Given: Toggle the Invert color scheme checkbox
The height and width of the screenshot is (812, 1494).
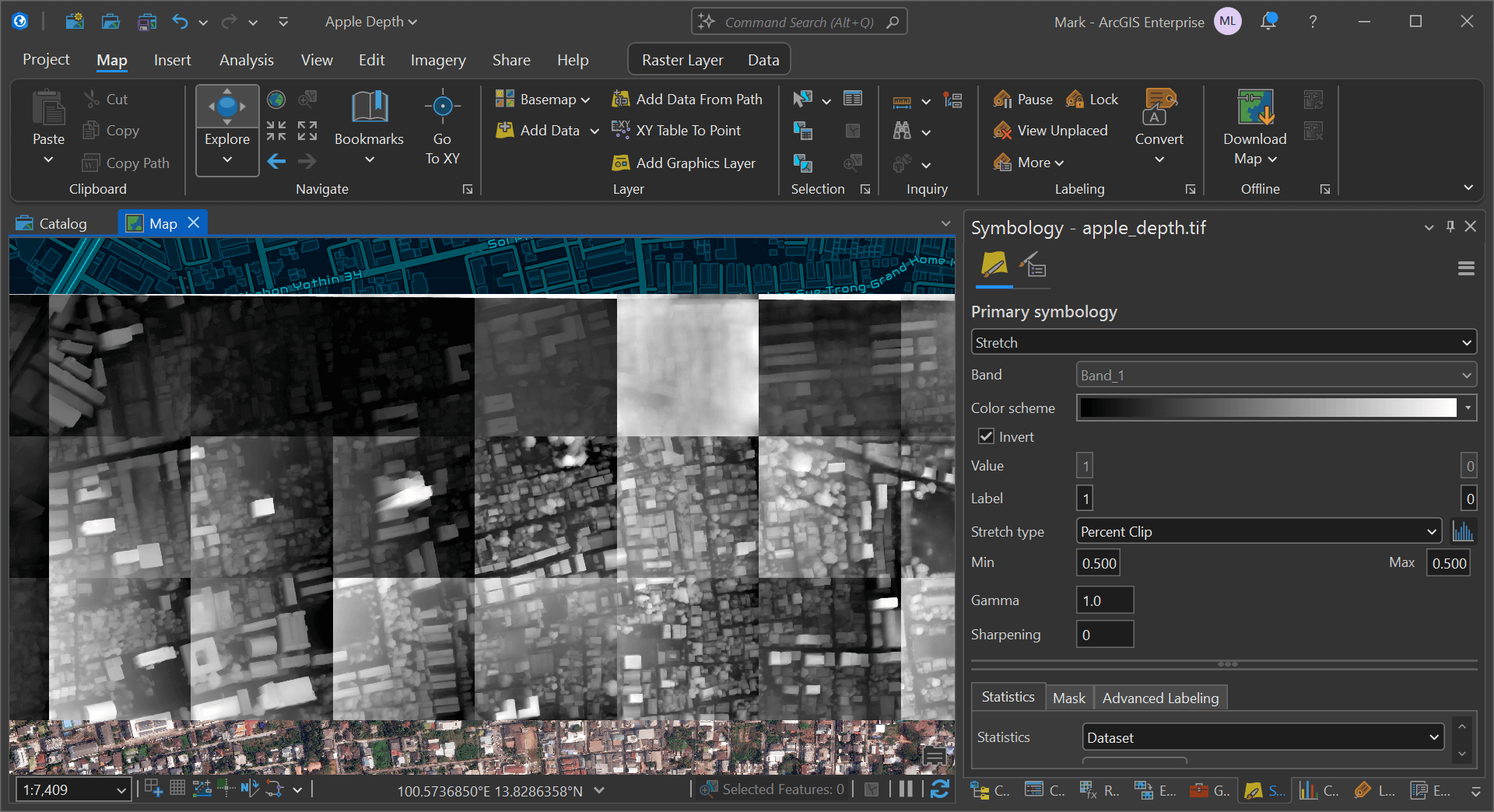Looking at the screenshot, I should click(986, 436).
